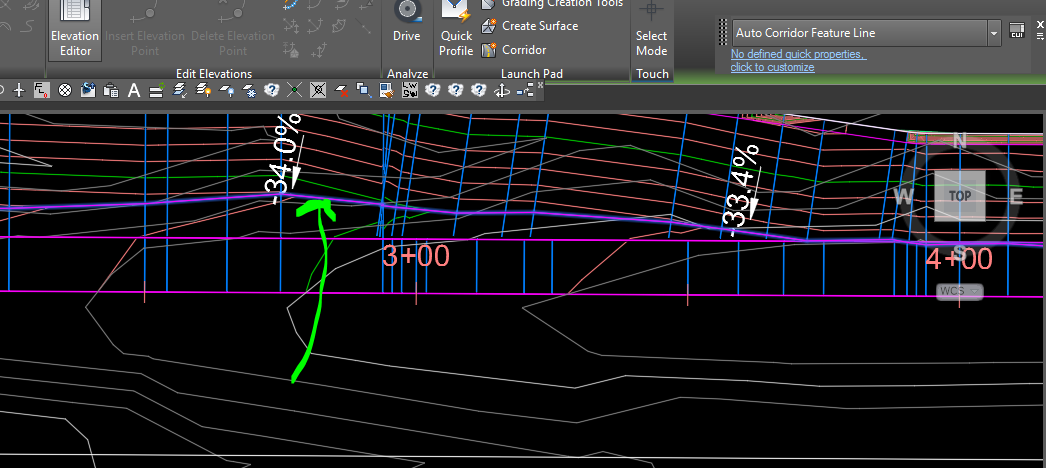The width and height of the screenshot is (1046, 468).
Task: Click the 3D orbit toolbar icon
Action: [x=502, y=90]
